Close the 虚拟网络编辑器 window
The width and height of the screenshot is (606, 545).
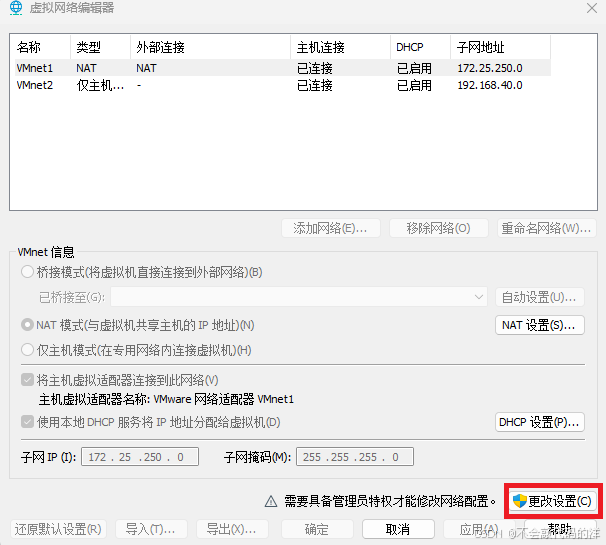point(592,8)
